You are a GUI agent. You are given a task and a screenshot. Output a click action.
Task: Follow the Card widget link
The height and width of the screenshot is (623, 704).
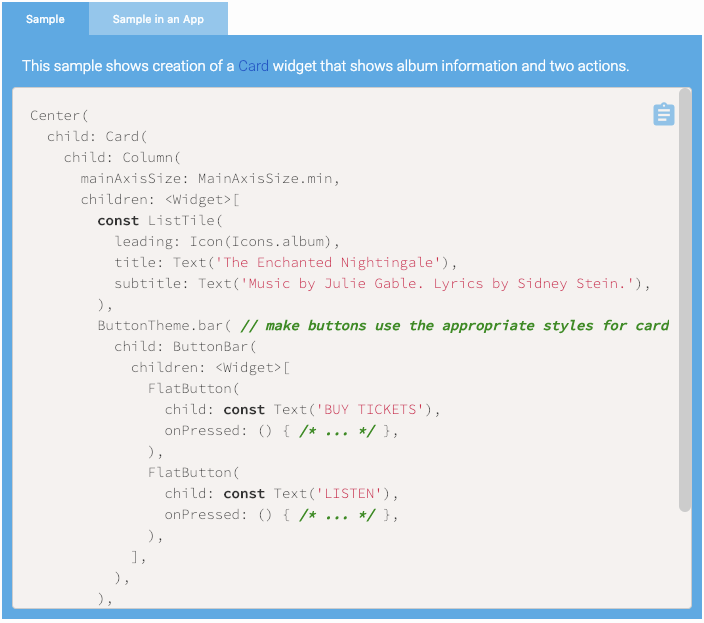point(253,66)
